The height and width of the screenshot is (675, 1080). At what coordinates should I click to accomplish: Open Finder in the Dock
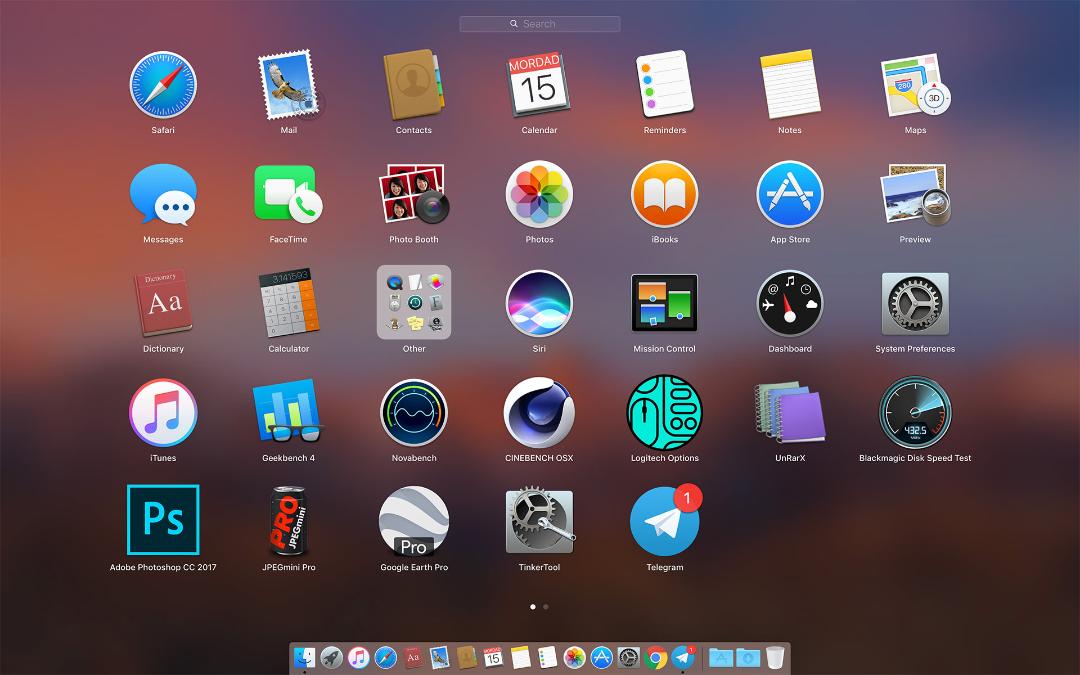[304, 657]
